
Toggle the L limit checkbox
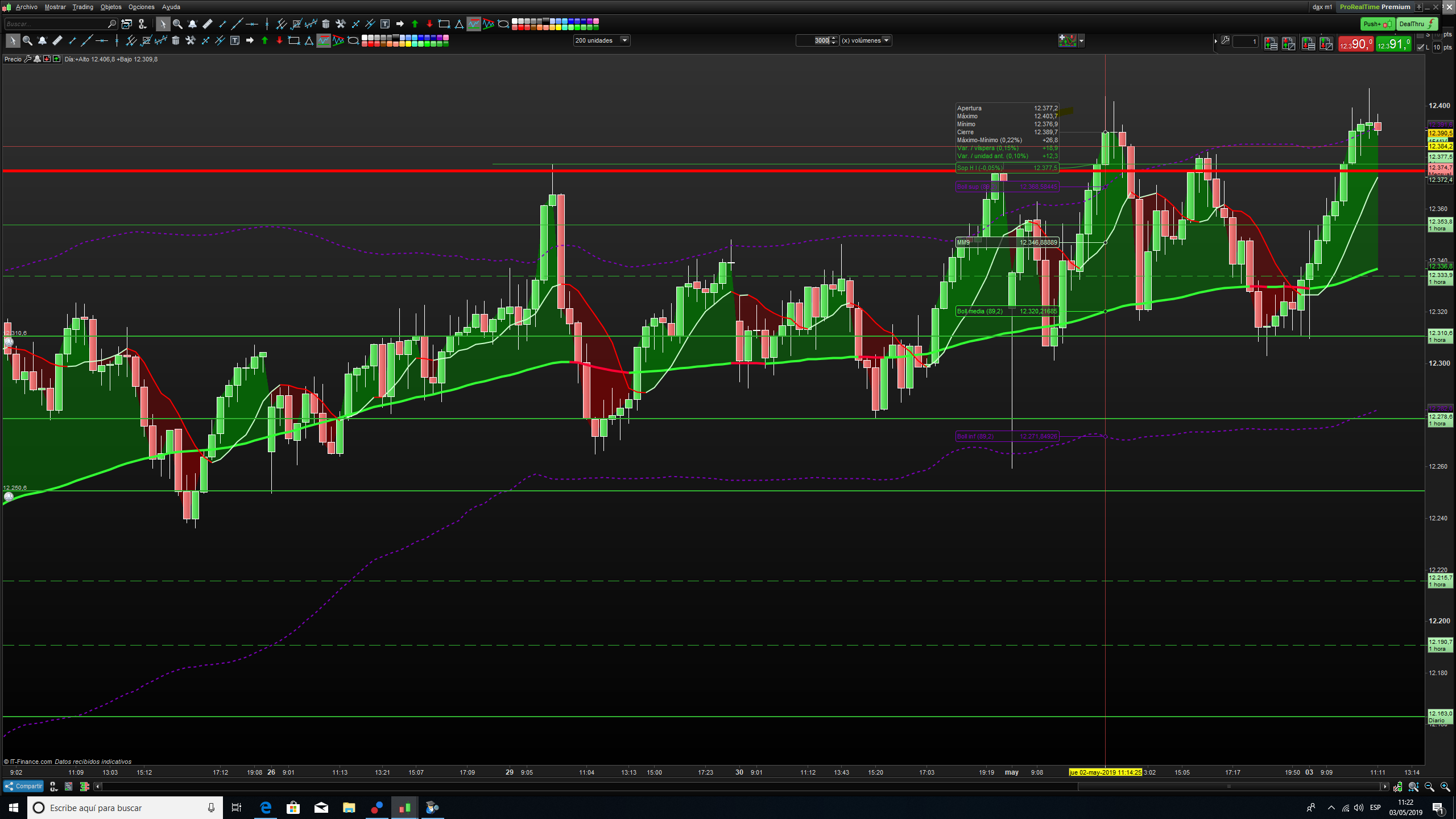(1420, 47)
